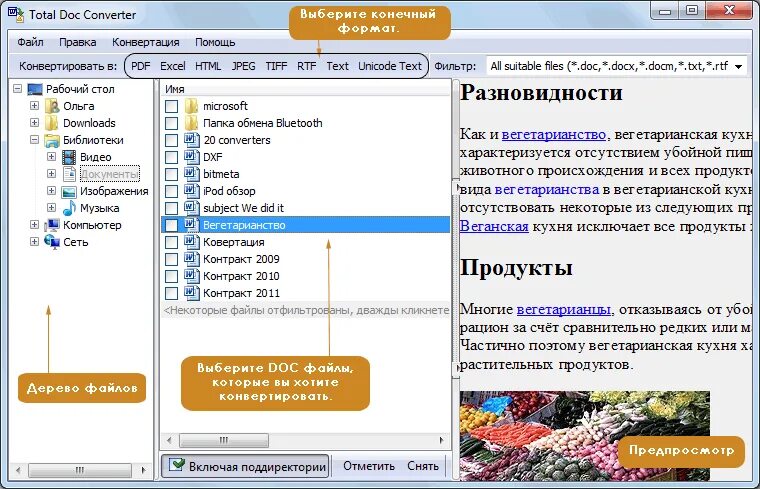760x489 pixels.
Task: Expand the Ольга tree node
Action: coord(34,106)
